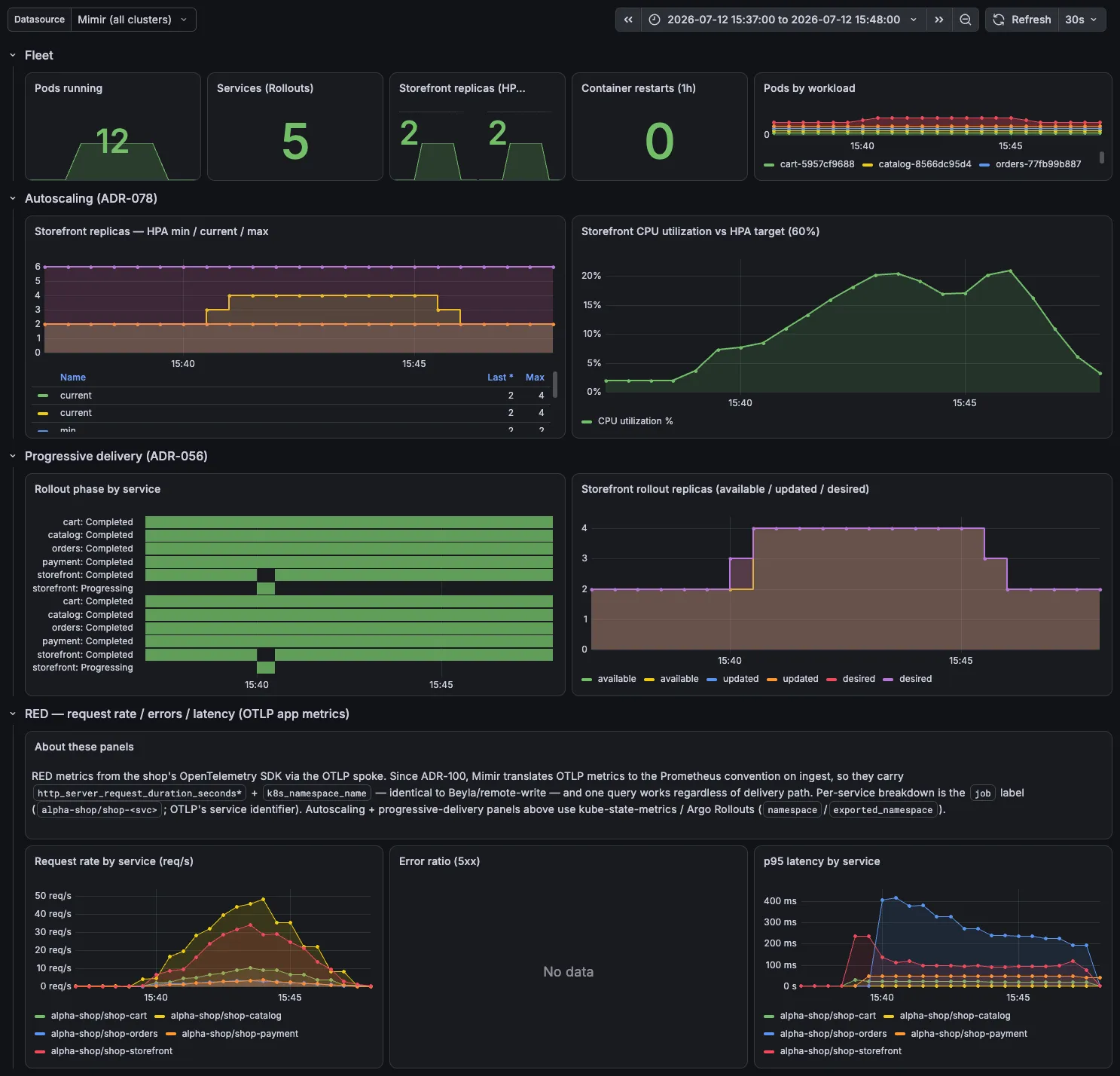The width and height of the screenshot is (1120, 1076).
Task: Click the Refresh dashboard button
Action: [1022, 20]
